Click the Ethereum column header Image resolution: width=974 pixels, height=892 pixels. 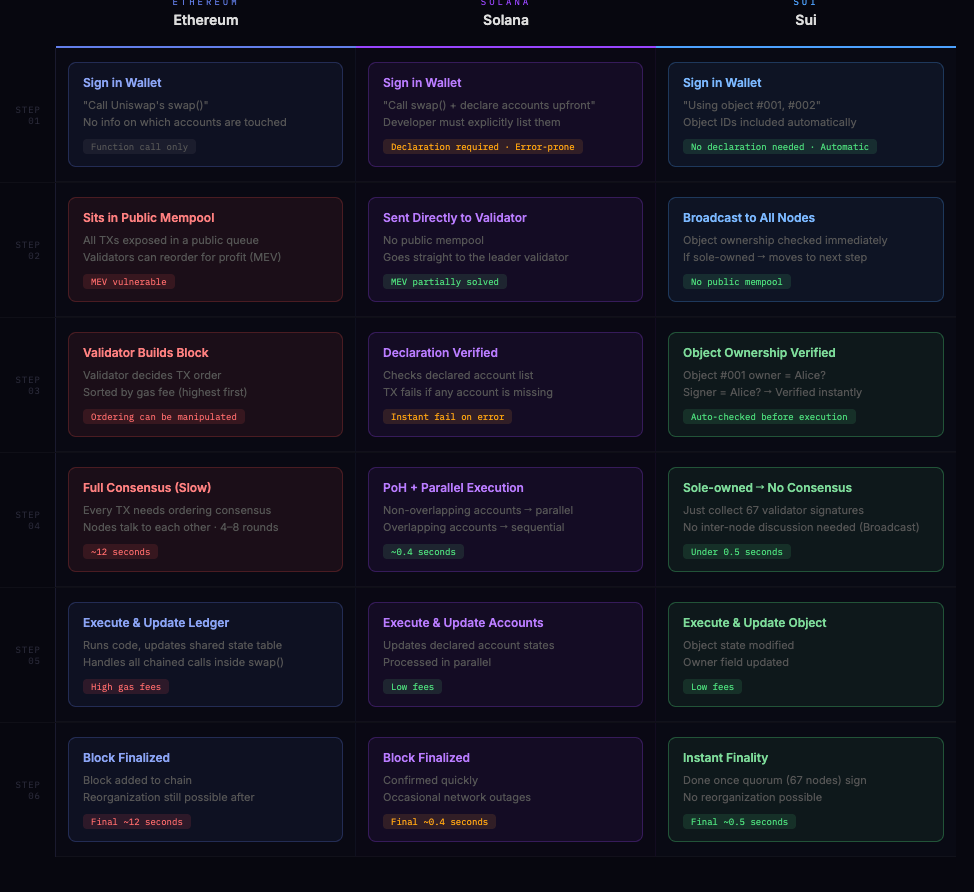tap(206, 20)
